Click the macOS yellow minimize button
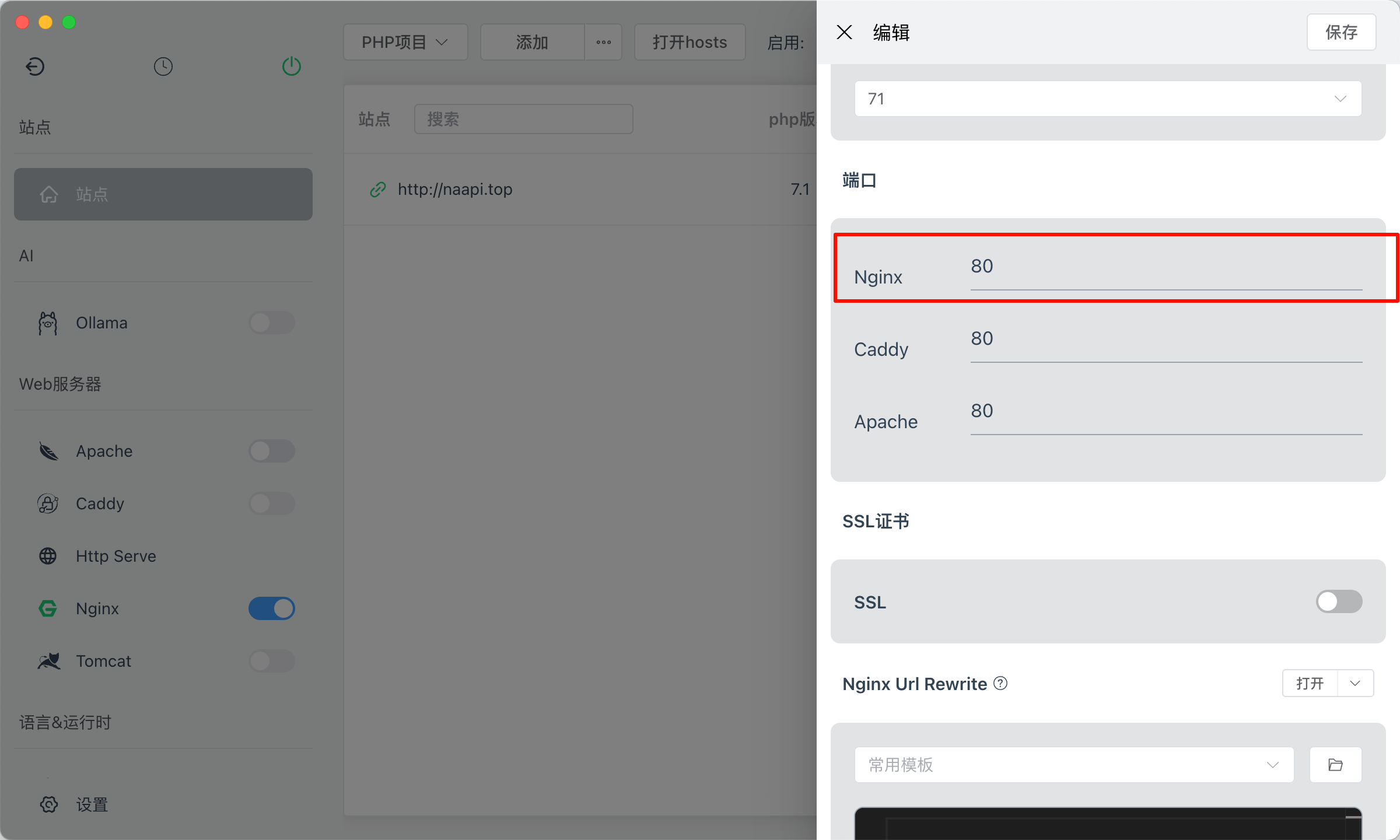The image size is (1400, 840). click(45, 22)
